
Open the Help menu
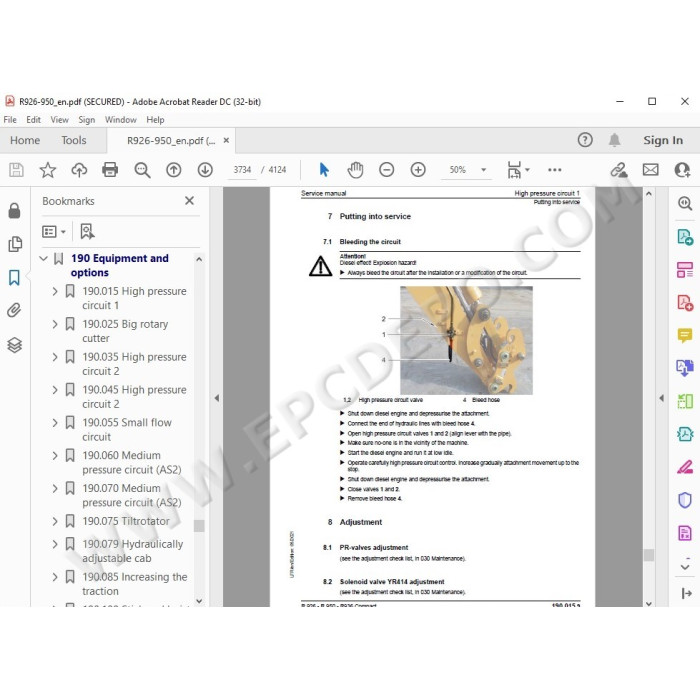(155, 120)
